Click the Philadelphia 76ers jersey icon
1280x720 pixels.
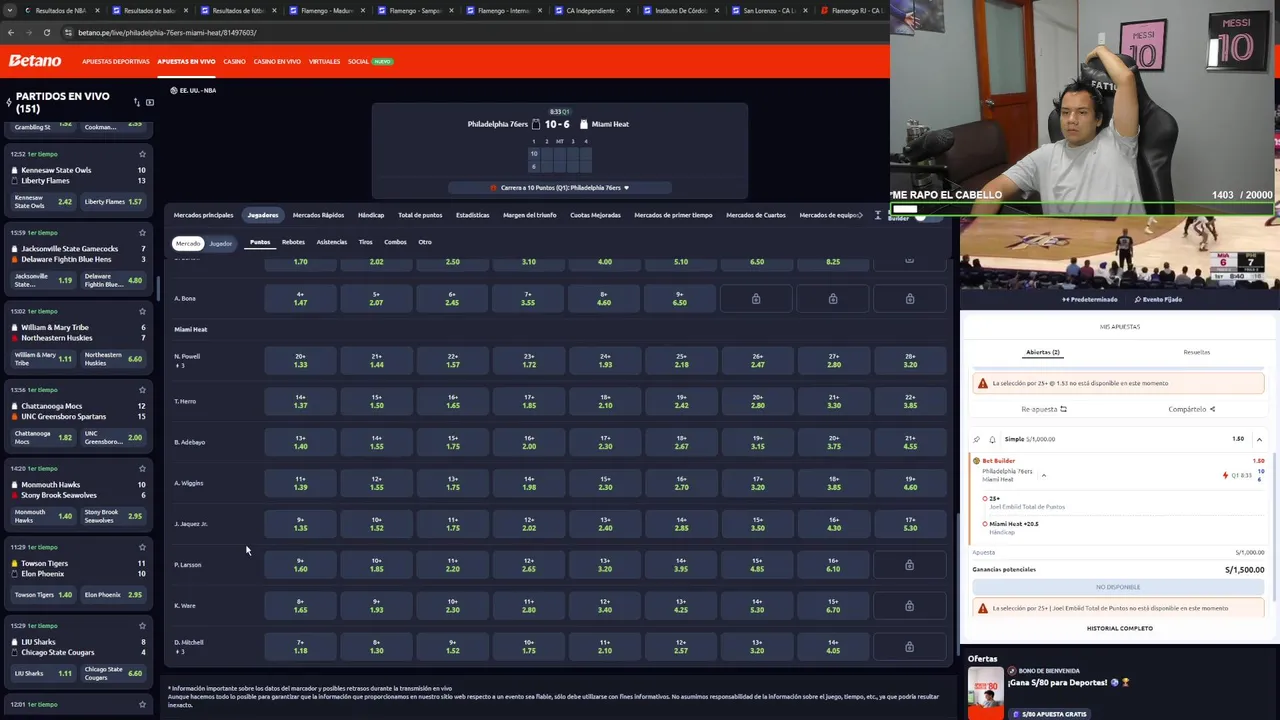pos(536,124)
